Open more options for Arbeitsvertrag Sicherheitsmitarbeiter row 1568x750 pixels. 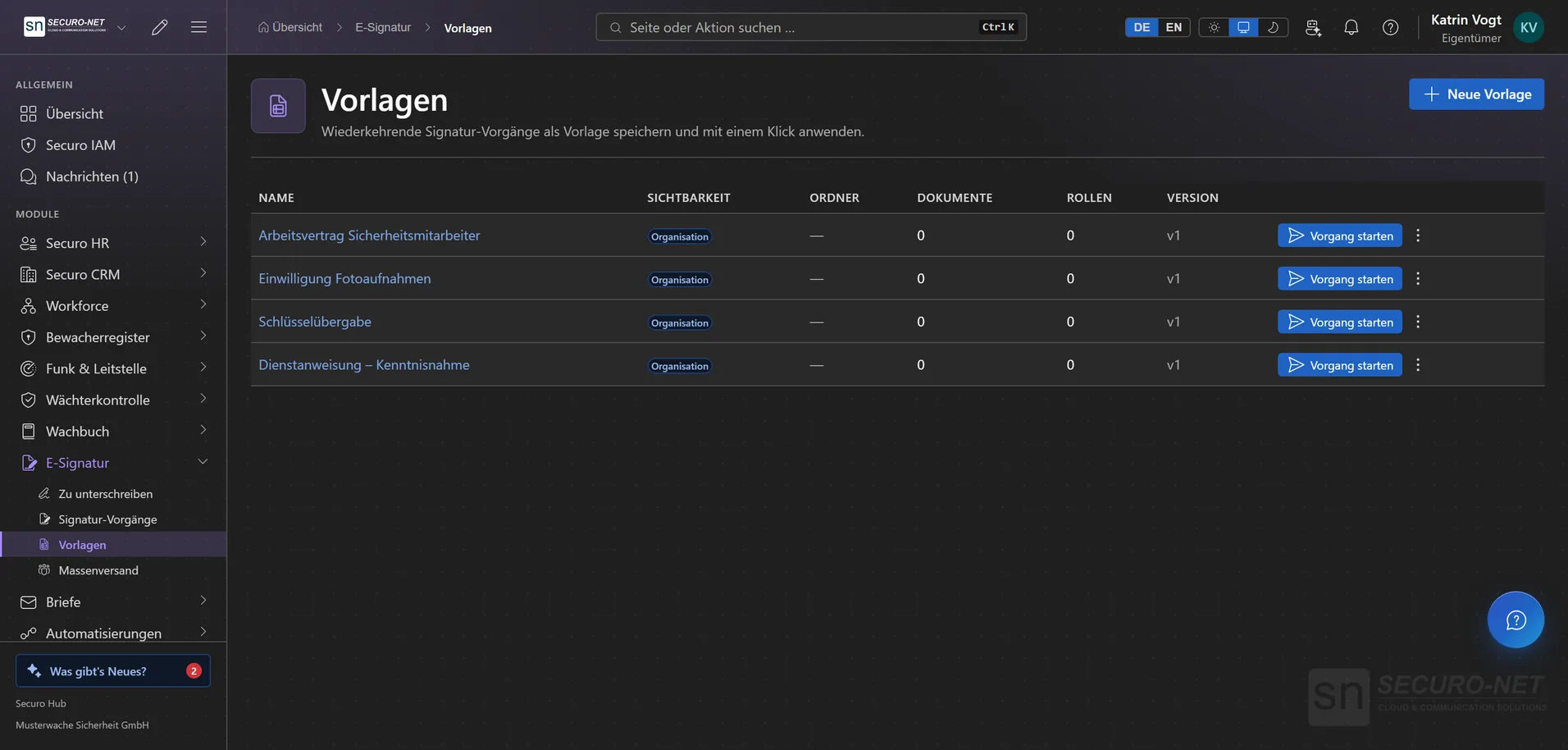1418,236
